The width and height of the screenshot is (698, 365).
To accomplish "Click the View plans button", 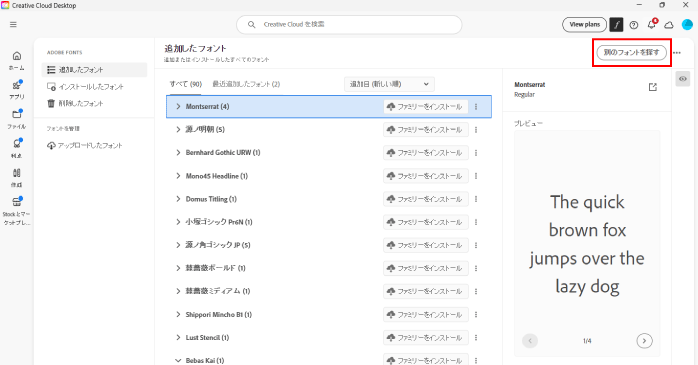I will pyautogui.click(x=584, y=24).
